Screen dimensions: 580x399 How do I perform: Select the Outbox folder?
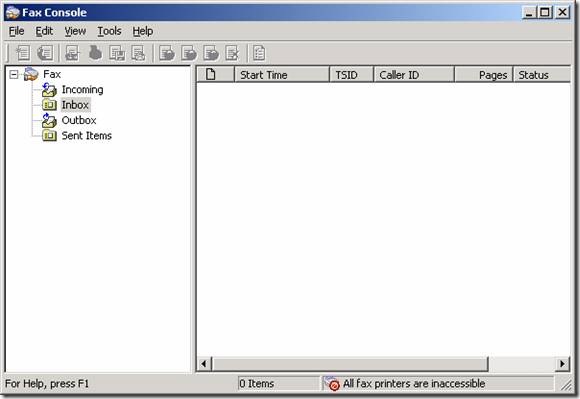(x=79, y=121)
